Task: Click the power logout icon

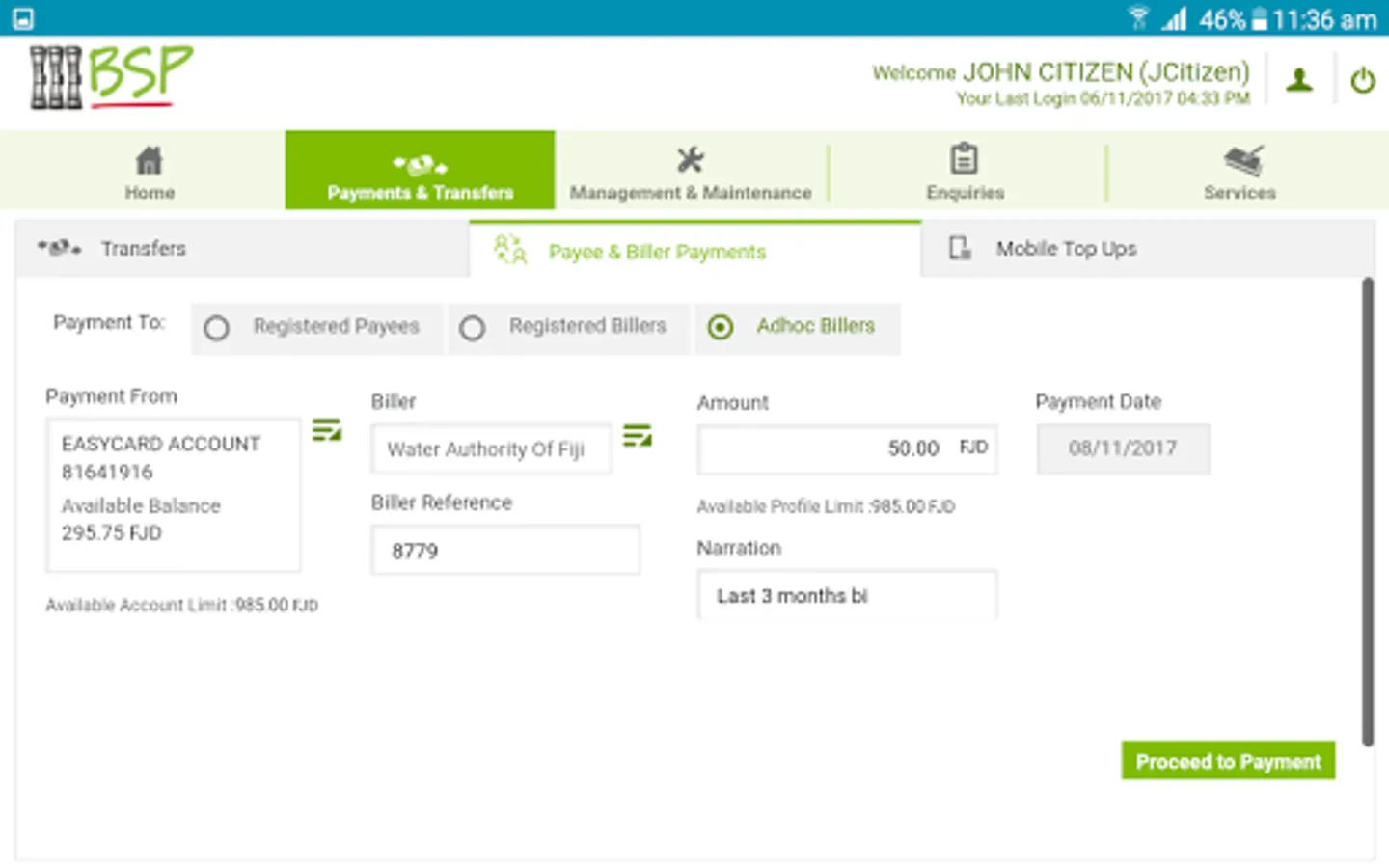Action: [x=1362, y=80]
